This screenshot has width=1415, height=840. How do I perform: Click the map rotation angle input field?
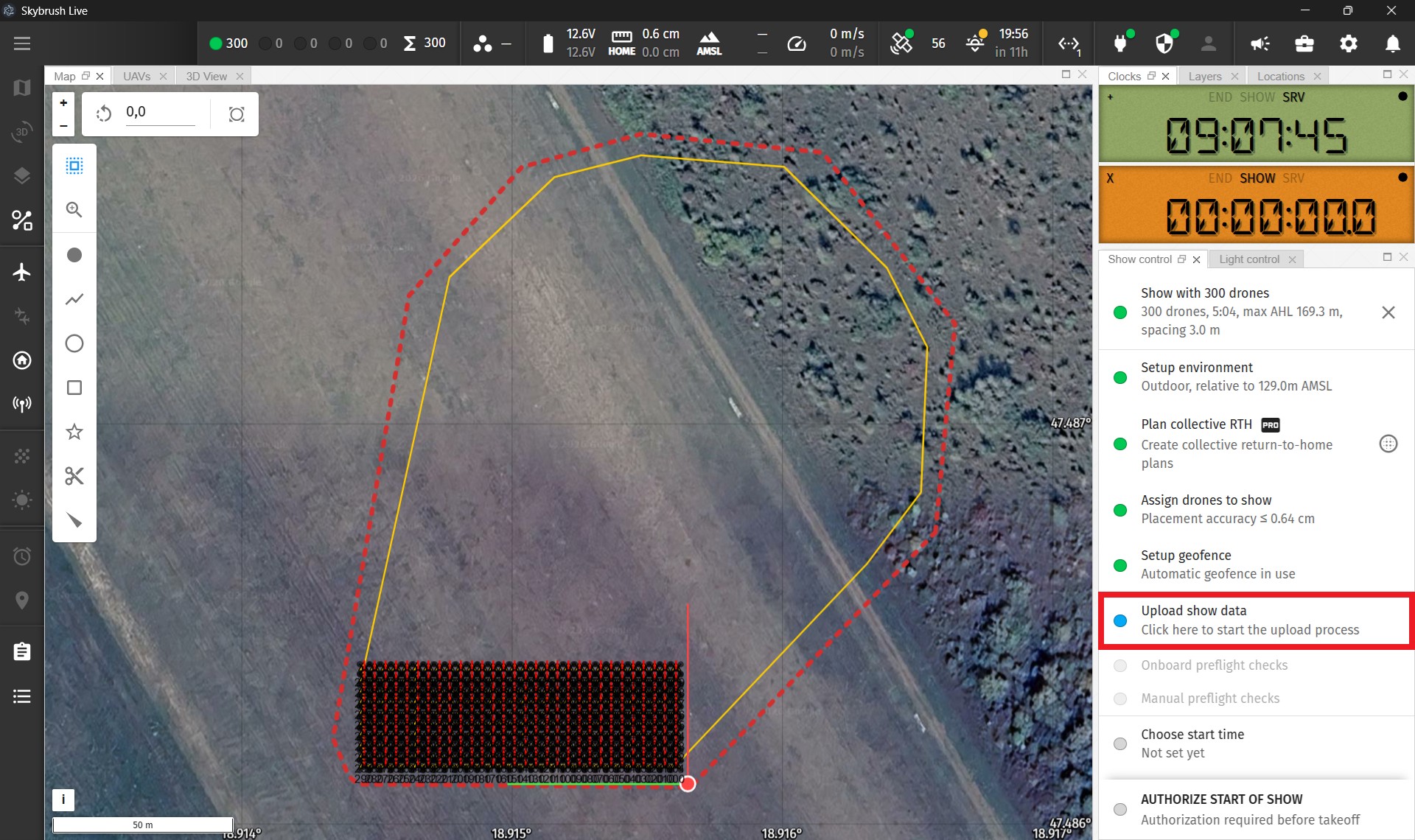[x=160, y=112]
